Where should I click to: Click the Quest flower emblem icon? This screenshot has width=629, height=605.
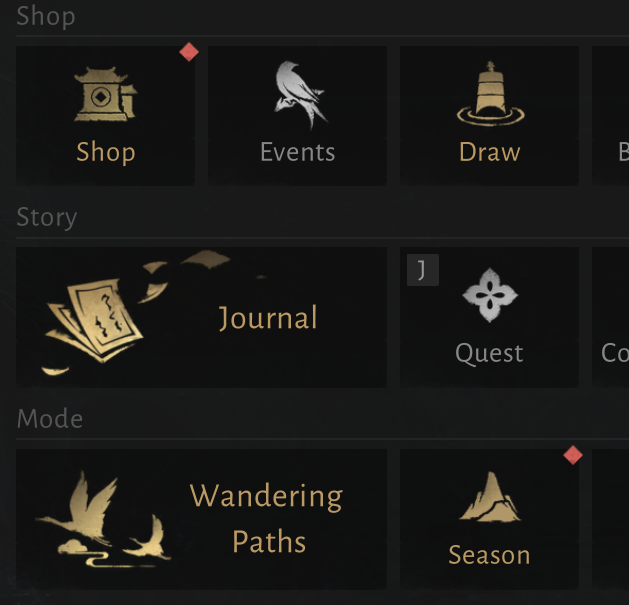[490, 295]
